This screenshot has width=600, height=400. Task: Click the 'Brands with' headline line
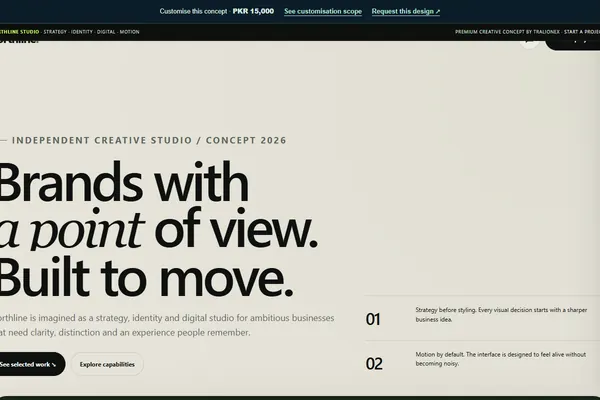click(123, 182)
